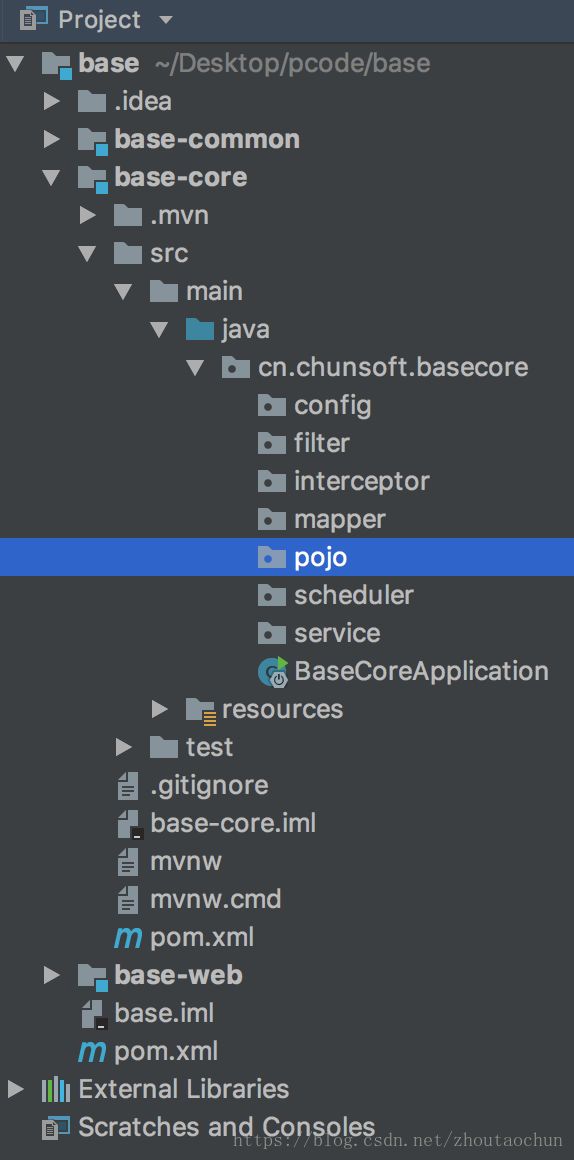Image resolution: width=574 pixels, height=1160 pixels.
Task: Click the Maven icon of base-core pom.xml
Action: click(128, 938)
